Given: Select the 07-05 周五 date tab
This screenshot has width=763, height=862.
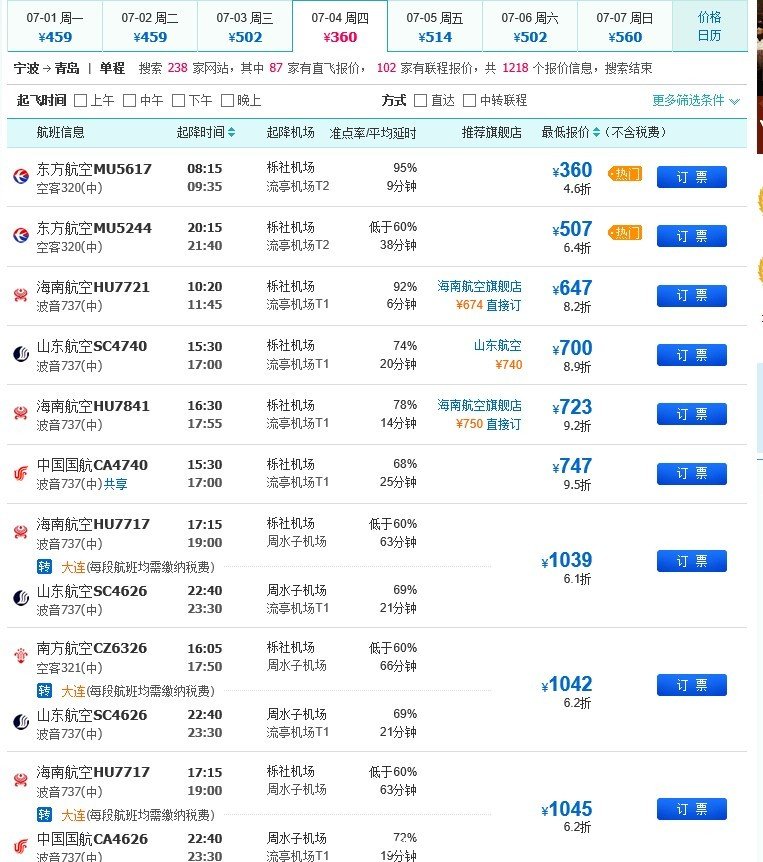Looking at the screenshot, I should pos(435,27).
